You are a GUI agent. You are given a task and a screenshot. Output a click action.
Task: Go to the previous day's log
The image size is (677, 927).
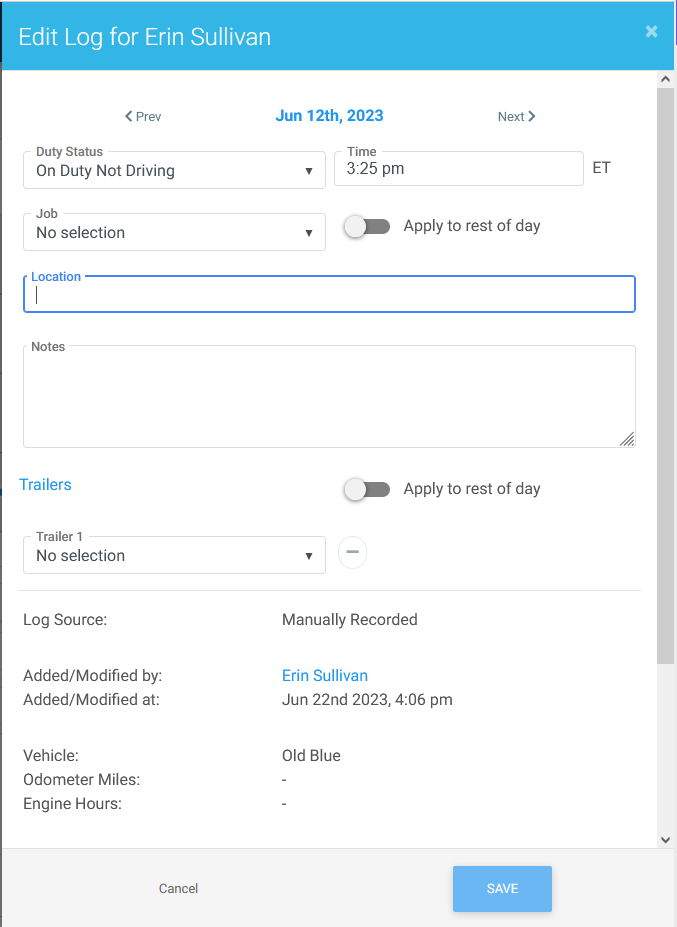(x=143, y=117)
